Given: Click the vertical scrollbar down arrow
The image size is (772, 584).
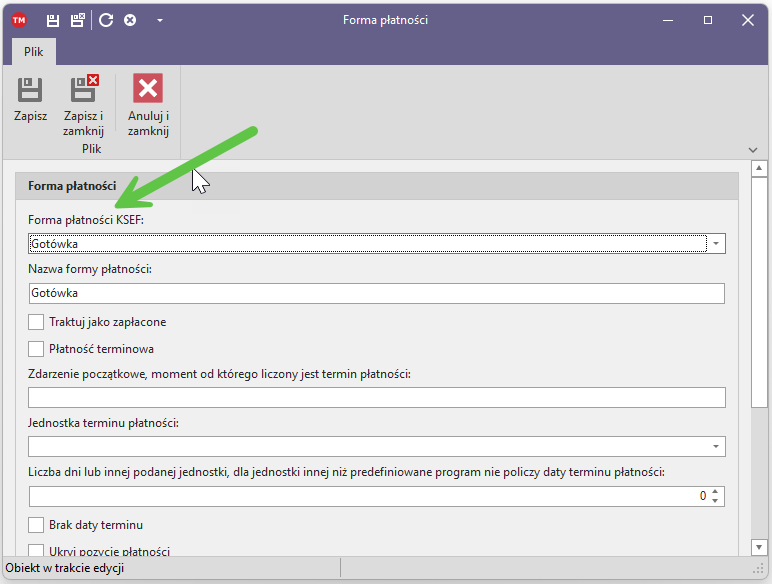Looking at the screenshot, I should [759, 547].
